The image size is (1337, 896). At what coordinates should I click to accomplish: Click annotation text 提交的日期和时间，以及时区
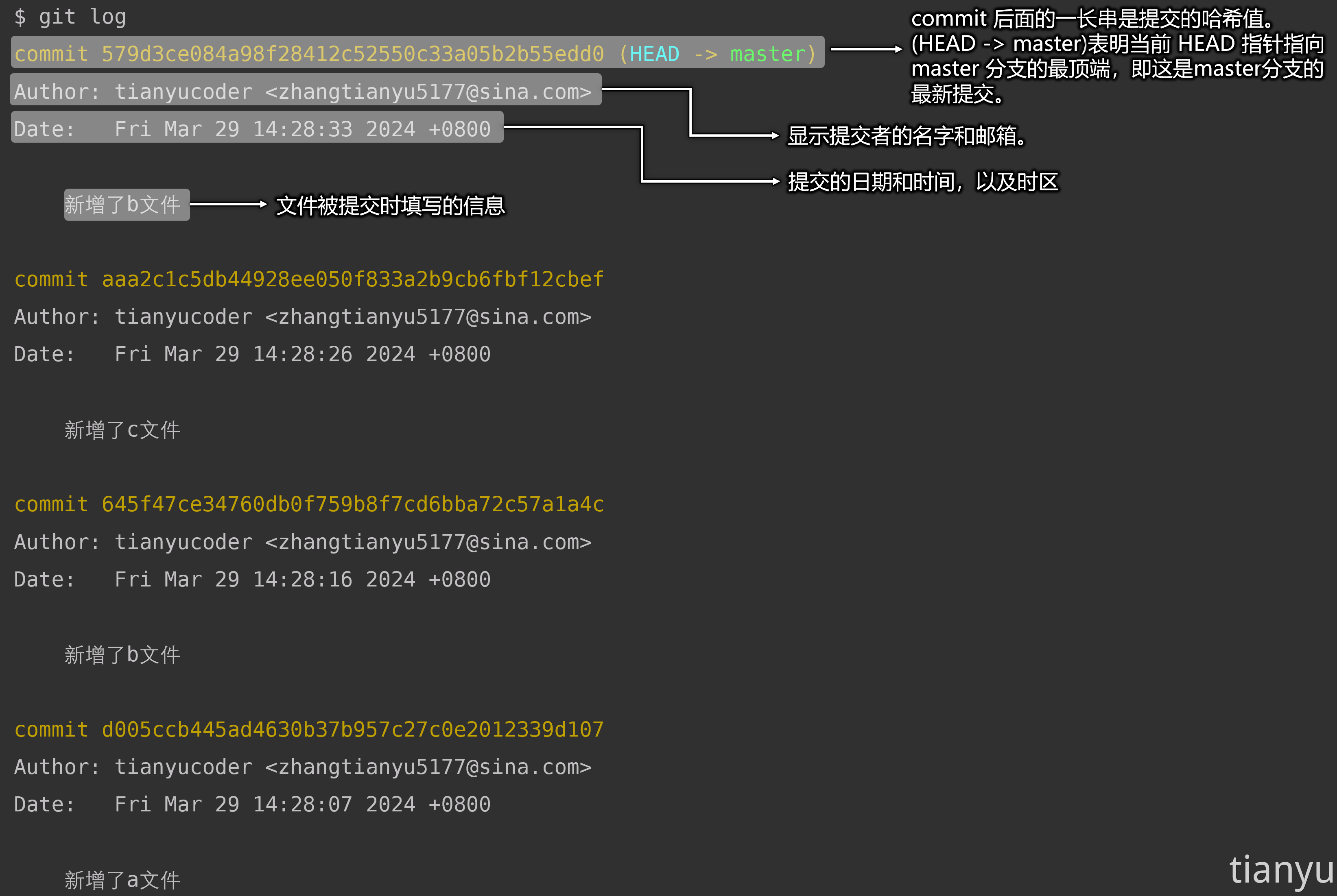click(923, 182)
